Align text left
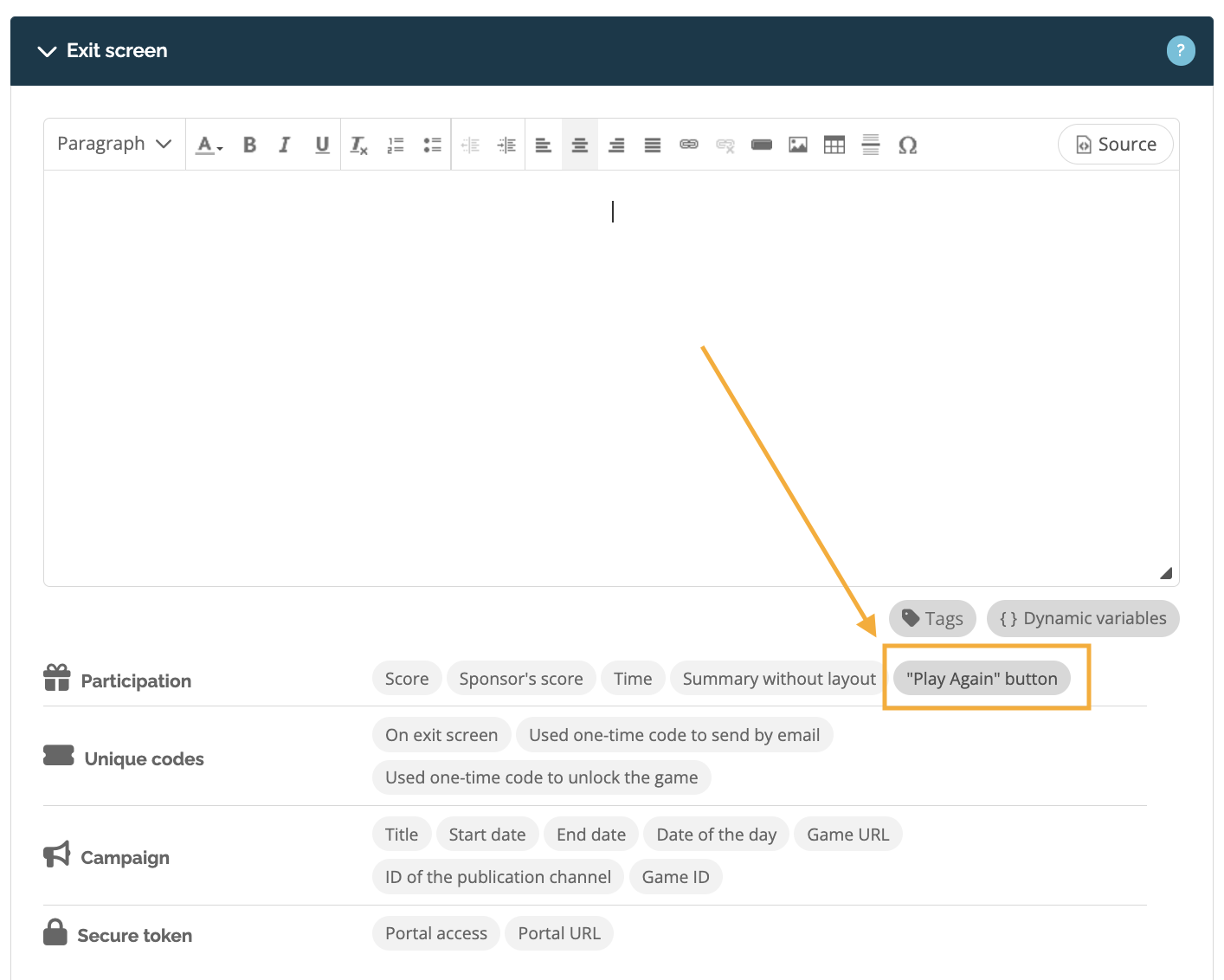1224x980 pixels. (x=544, y=145)
